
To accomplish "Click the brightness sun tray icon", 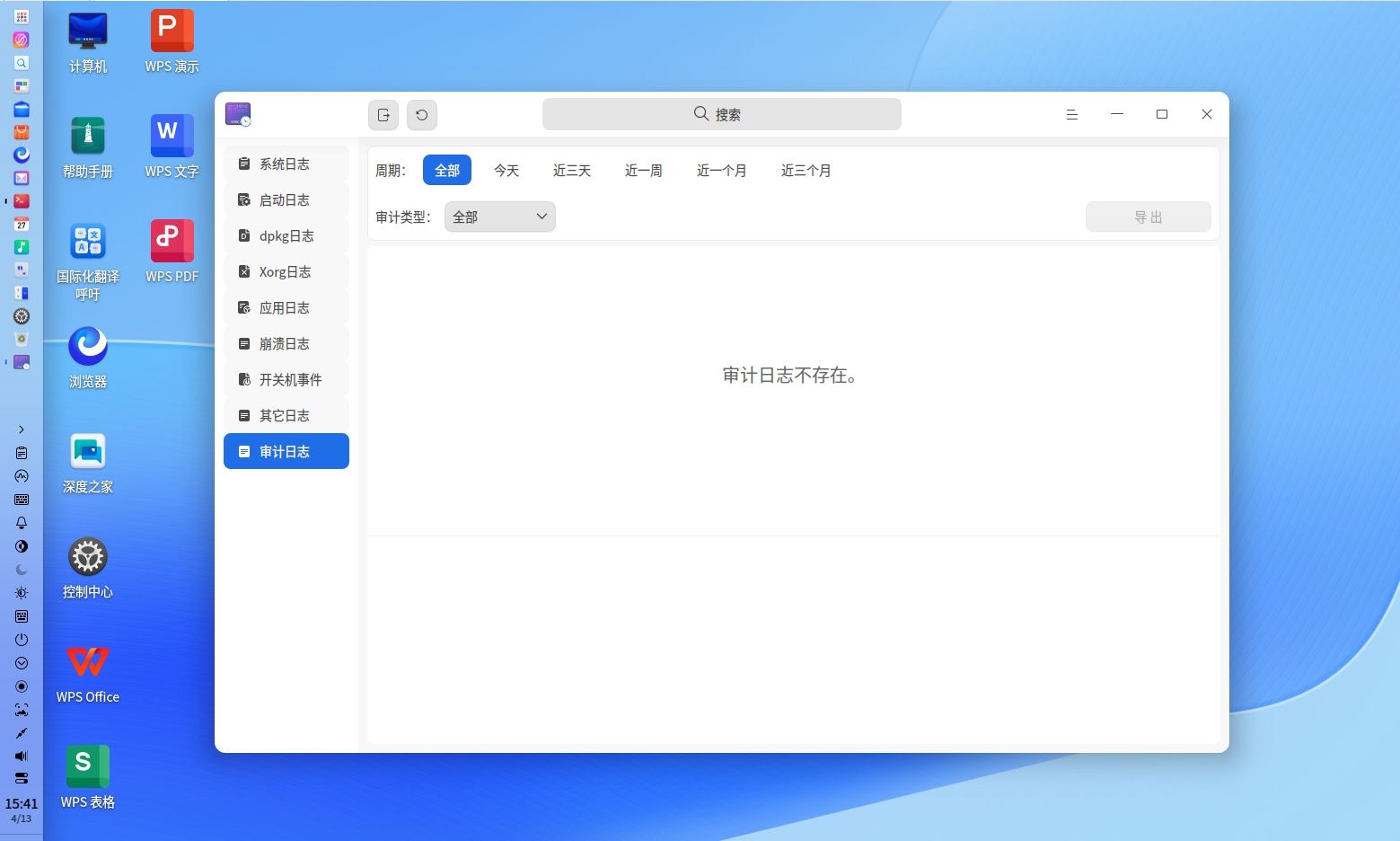I will click(x=22, y=593).
